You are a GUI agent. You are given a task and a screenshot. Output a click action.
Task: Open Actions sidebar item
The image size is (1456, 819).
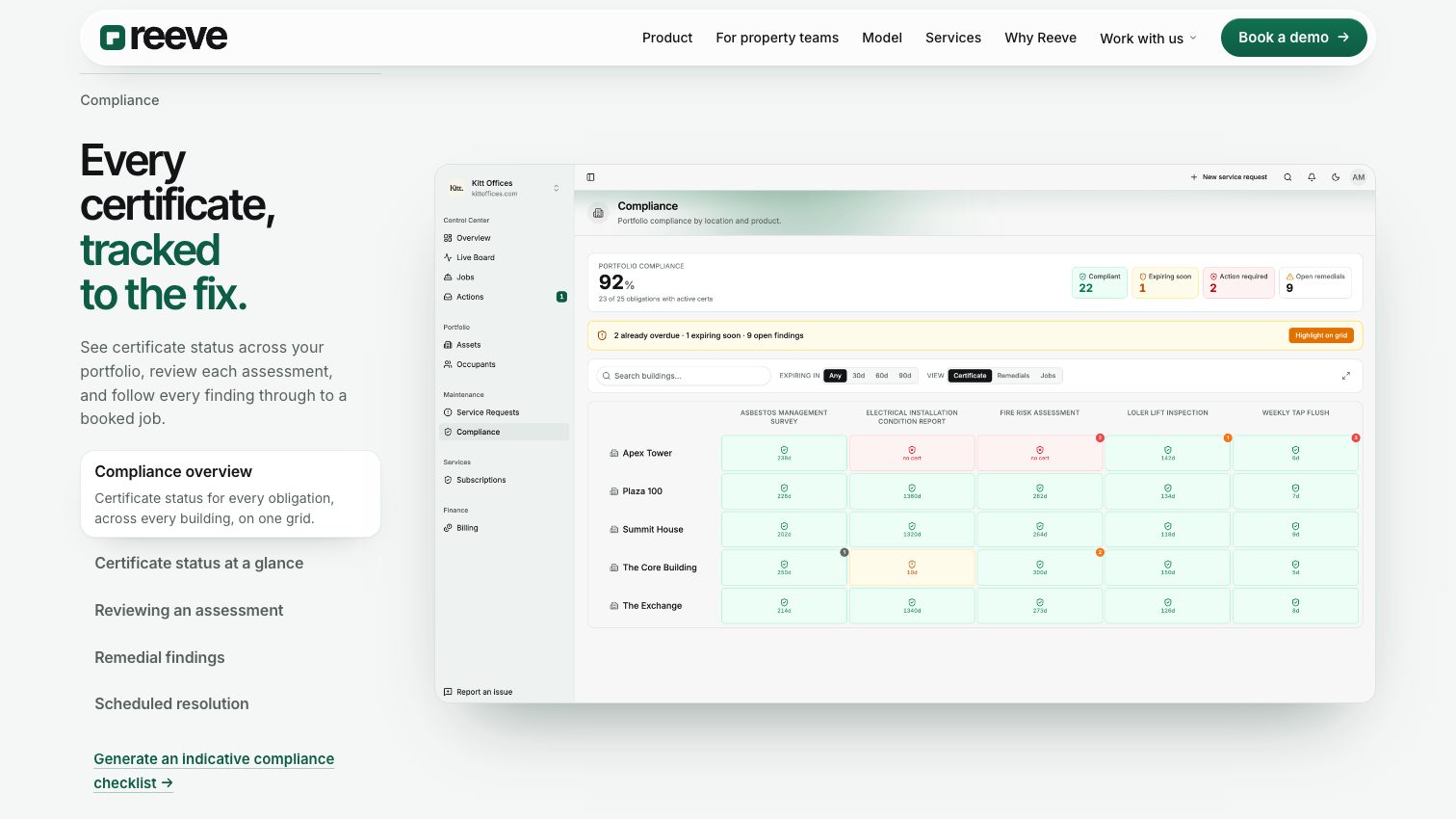coord(504,297)
